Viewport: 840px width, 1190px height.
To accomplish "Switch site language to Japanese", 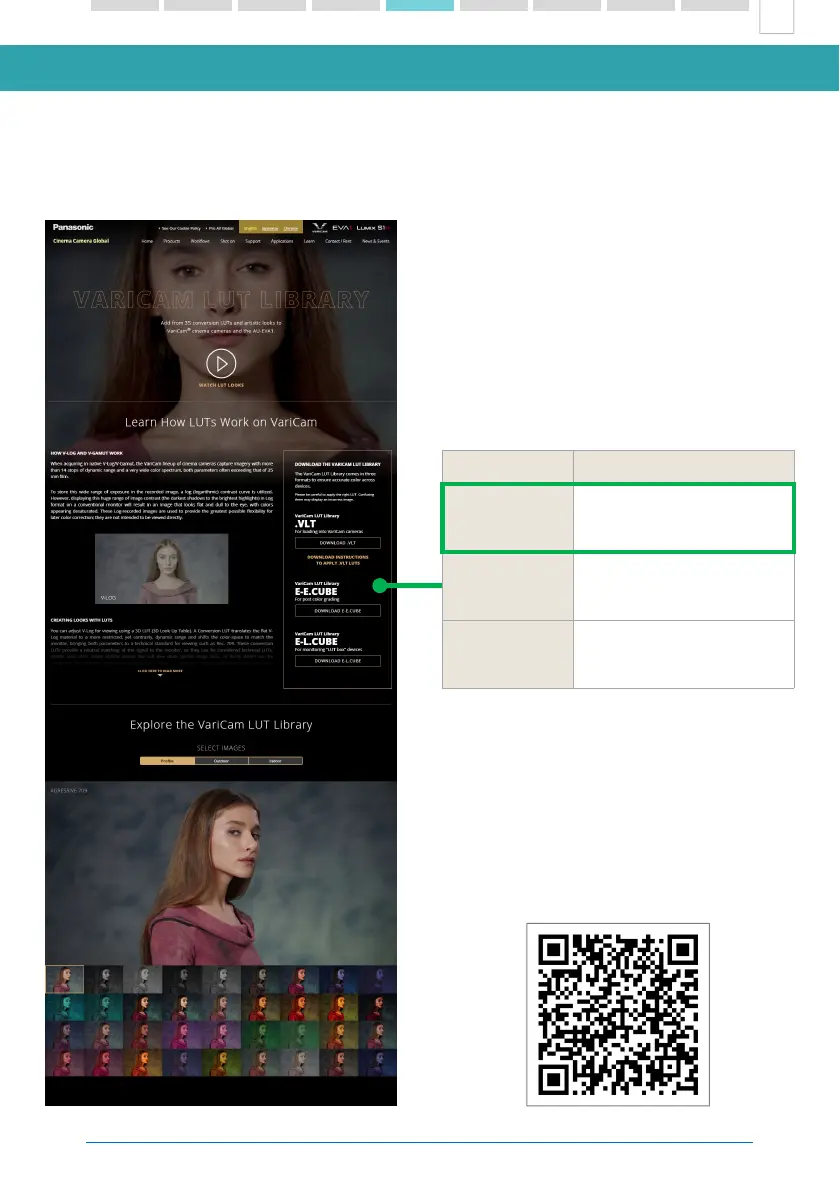I will coord(270,228).
